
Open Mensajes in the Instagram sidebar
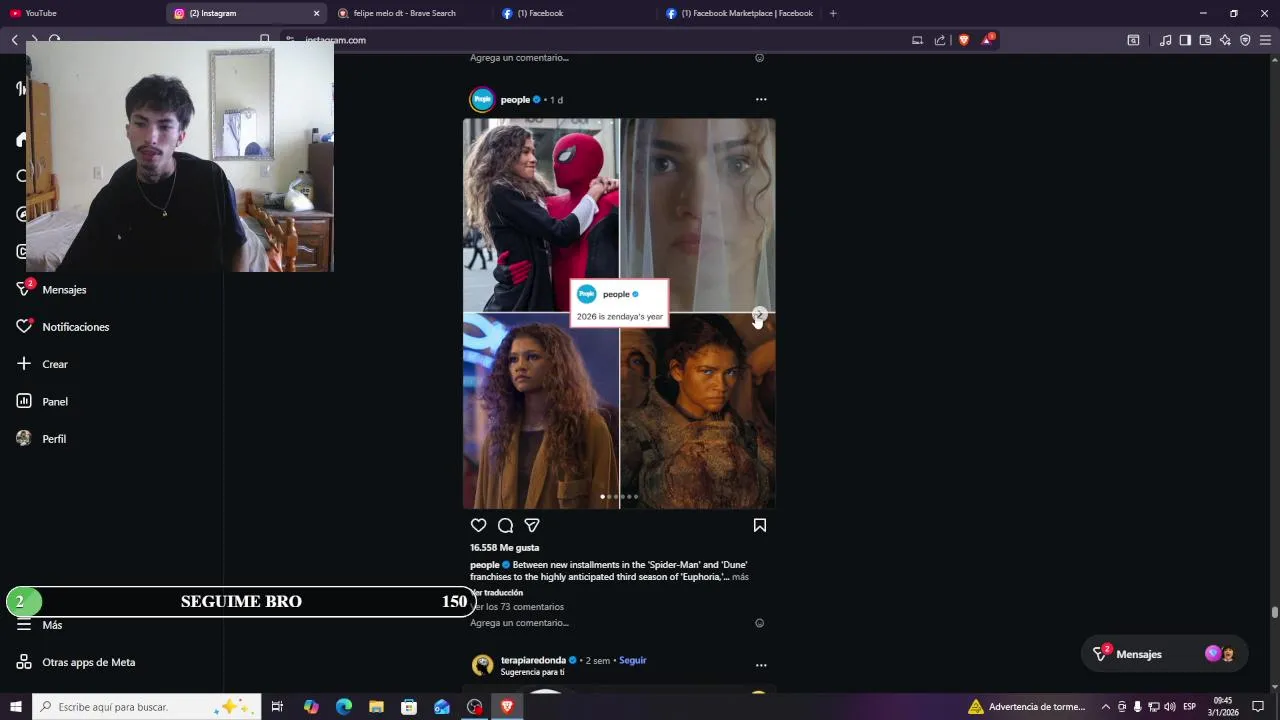[x=52, y=289]
